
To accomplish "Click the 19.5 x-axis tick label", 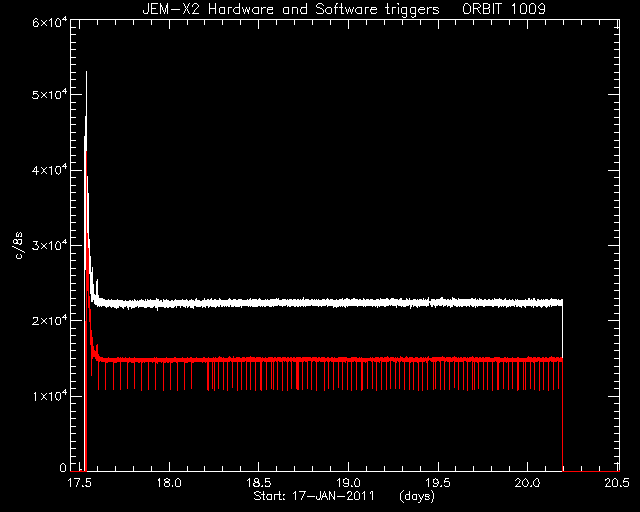I will pyautogui.click(x=438, y=483).
